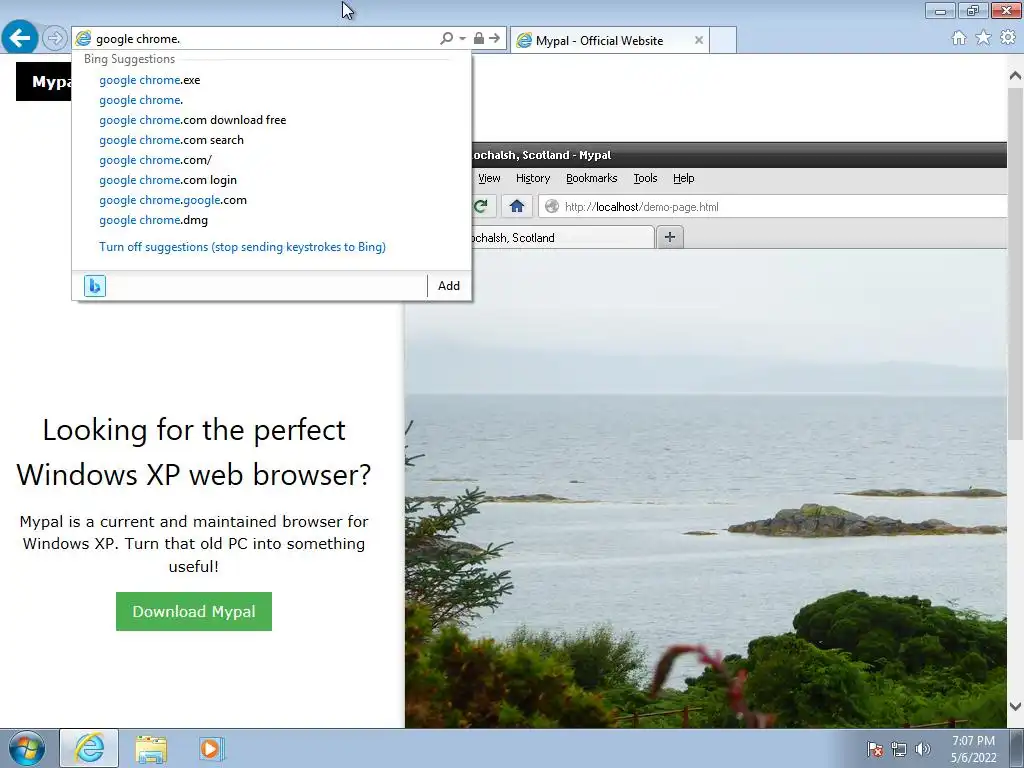The image size is (1024, 768).
Task: Click the search magnifier in address bar
Action: (447, 39)
